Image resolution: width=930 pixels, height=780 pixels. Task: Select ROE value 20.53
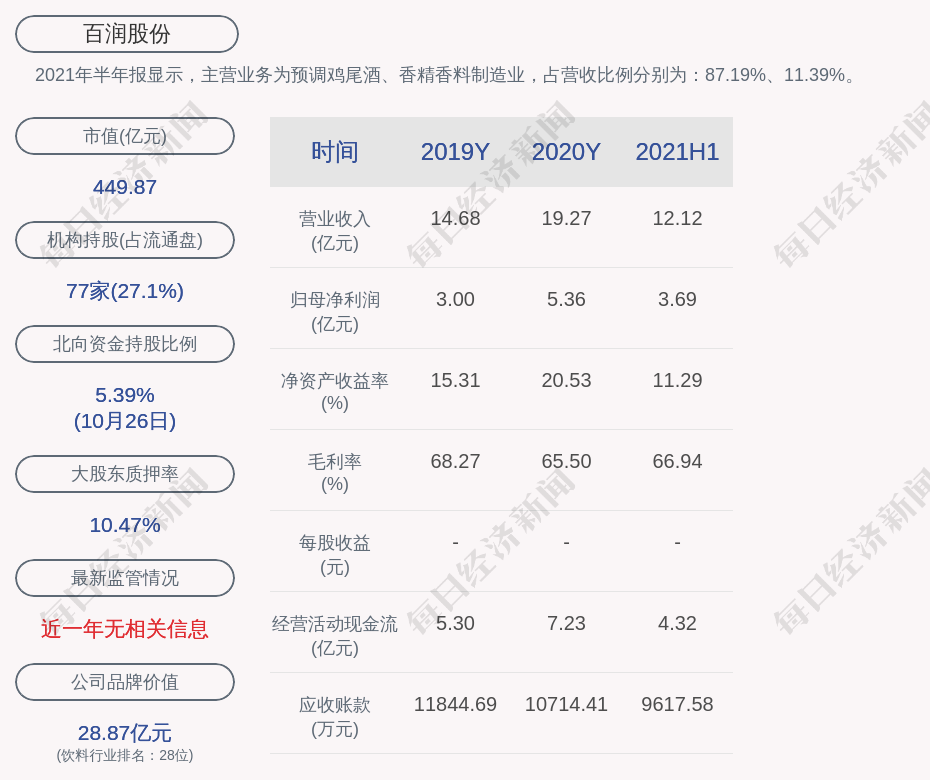pyautogui.click(x=566, y=380)
